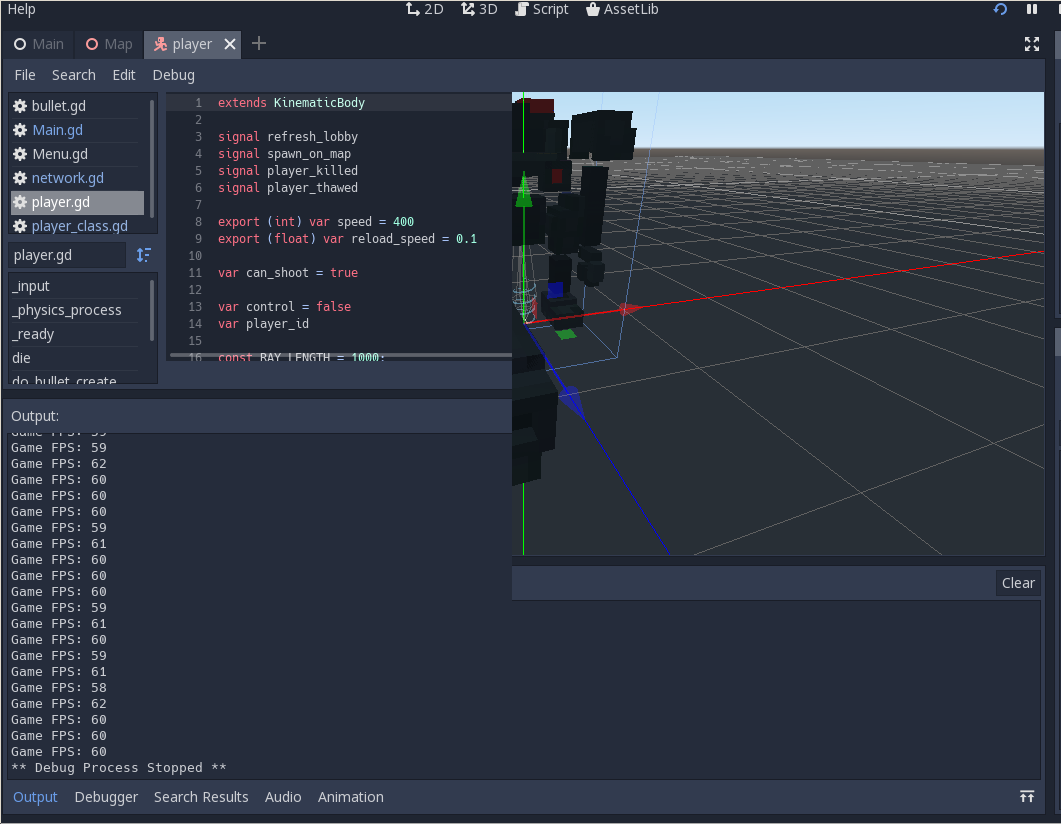Switch to the 3D workspace
Image resolution: width=1061 pixels, height=824 pixels.
[479, 9]
